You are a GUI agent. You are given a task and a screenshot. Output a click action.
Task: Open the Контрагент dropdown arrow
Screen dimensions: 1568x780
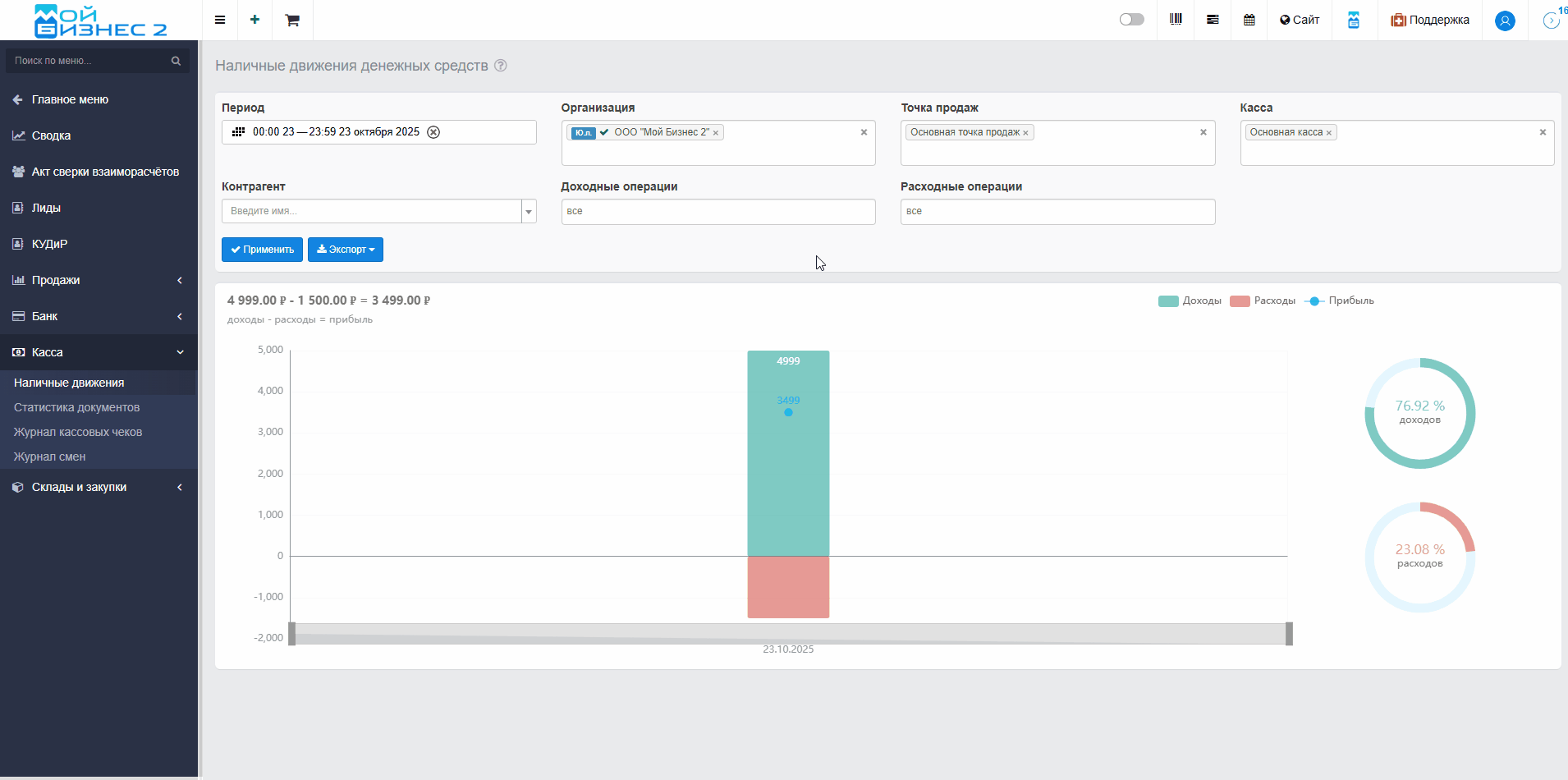pyautogui.click(x=529, y=212)
